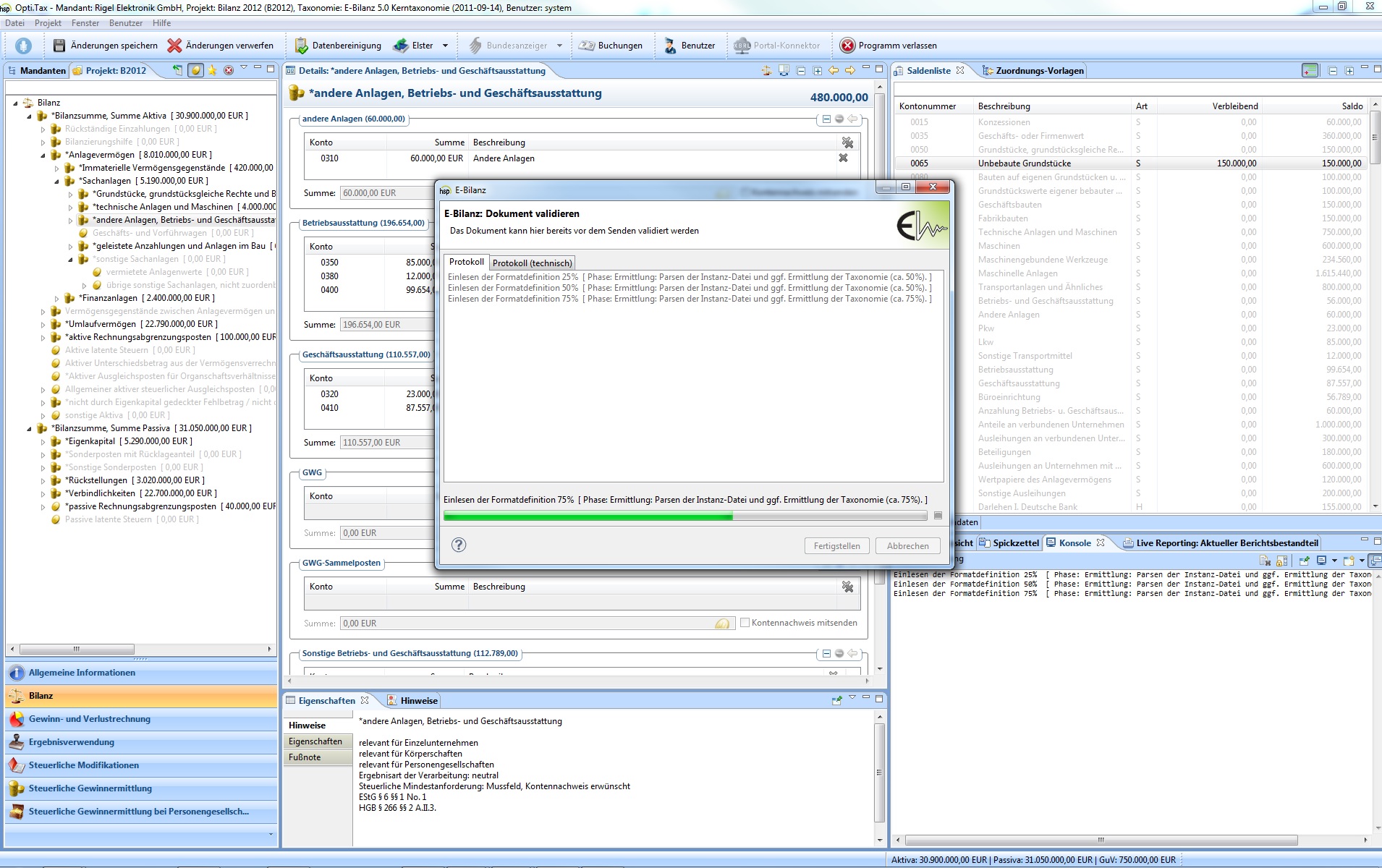Screen dimensions: 1382x868
Task: Click the red circle X icon in project panel
Action: tap(229, 70)
